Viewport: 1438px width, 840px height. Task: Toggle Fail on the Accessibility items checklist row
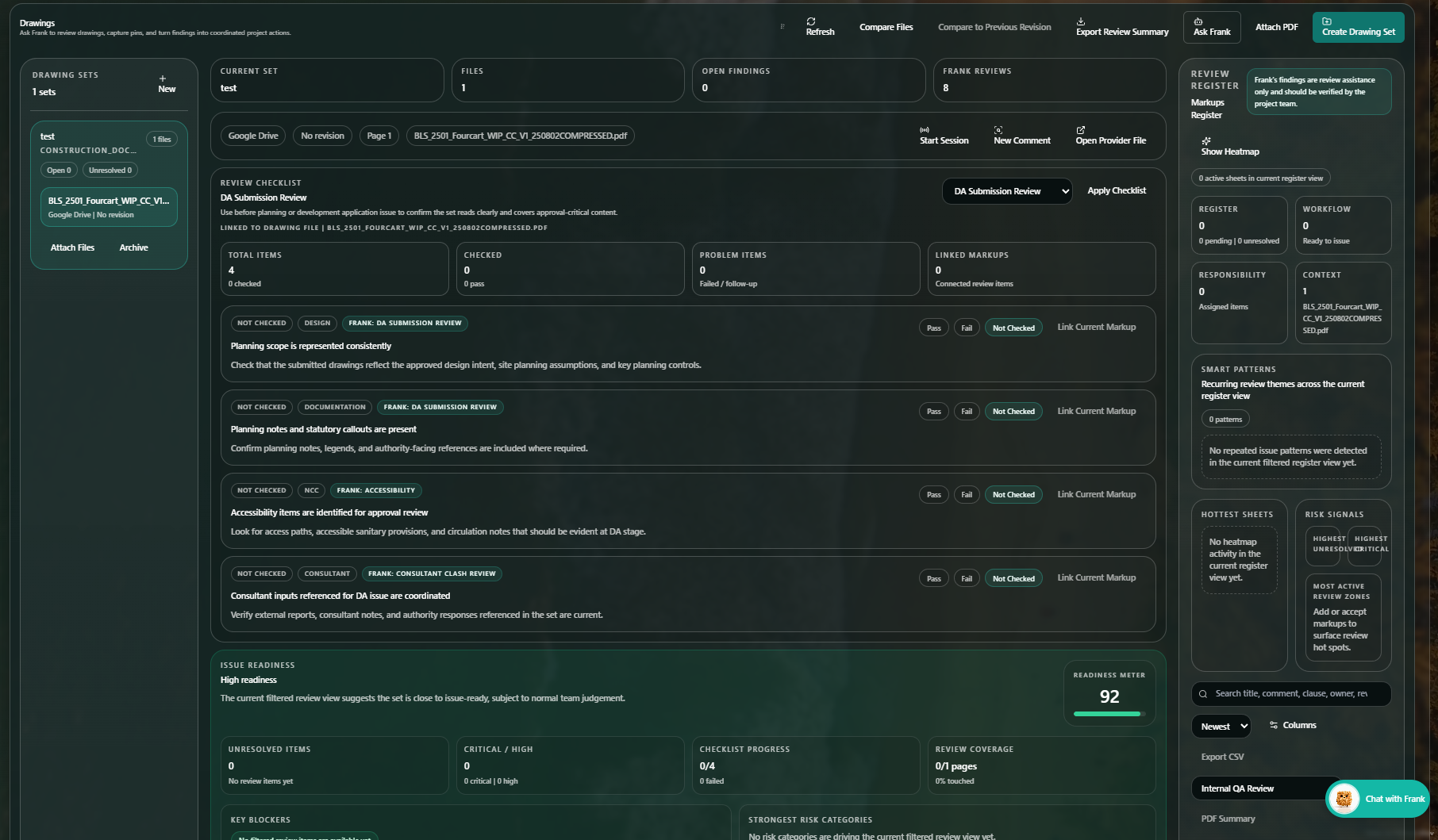(x=967, y=494)
